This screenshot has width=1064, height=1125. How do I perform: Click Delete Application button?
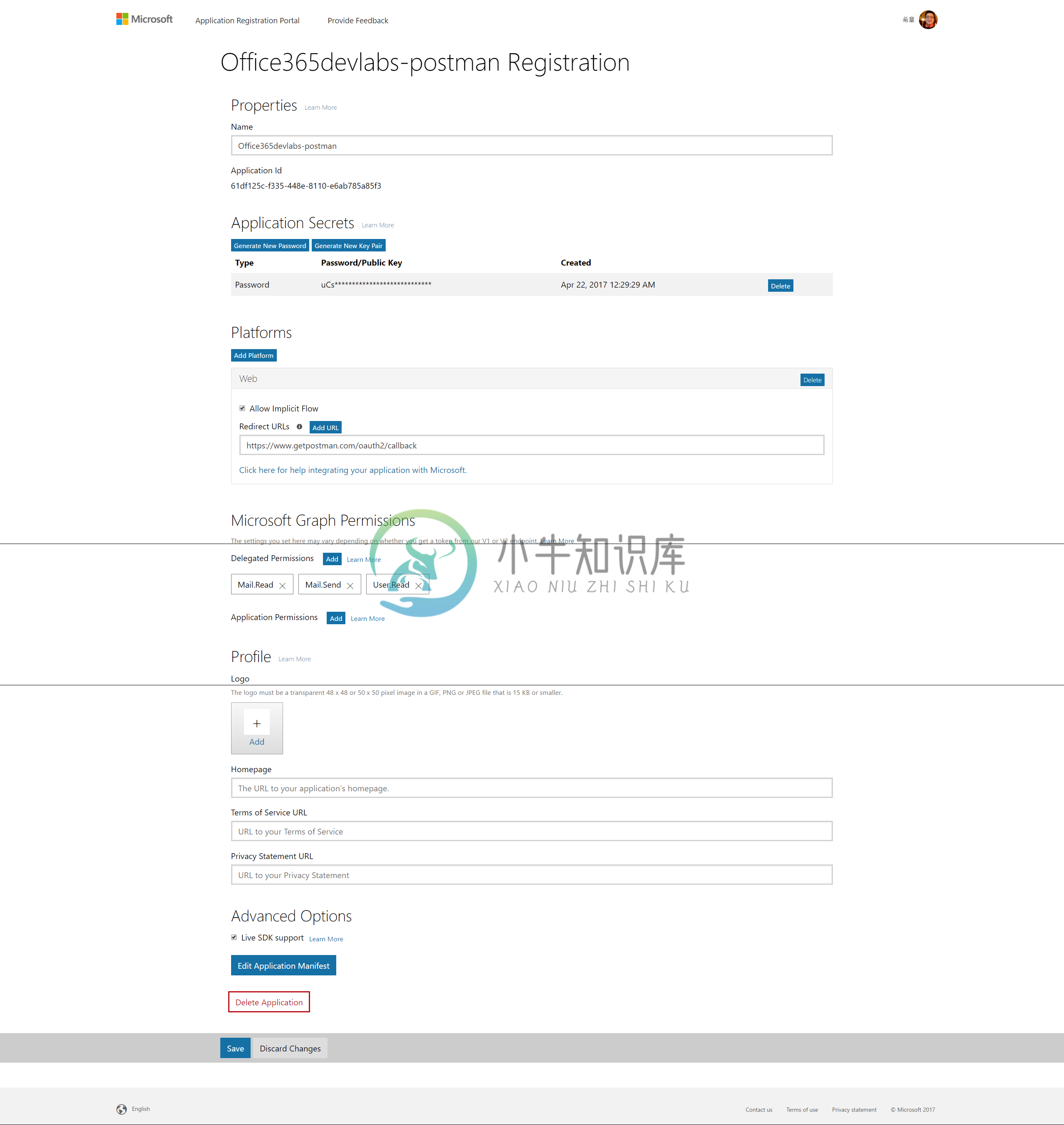(269, 1002)
